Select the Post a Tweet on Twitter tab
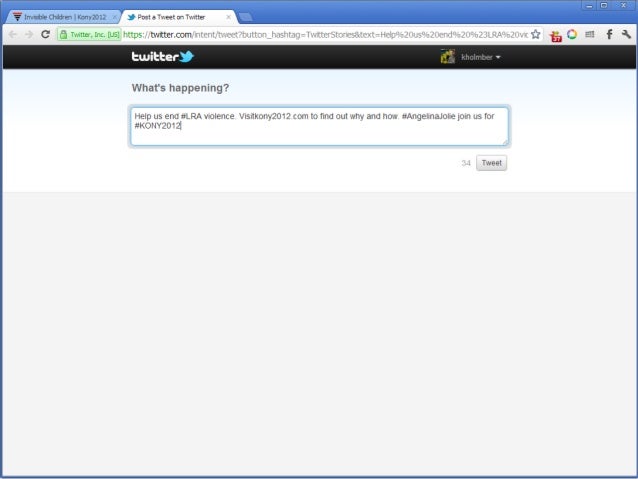638x479 pixels. 177,17
